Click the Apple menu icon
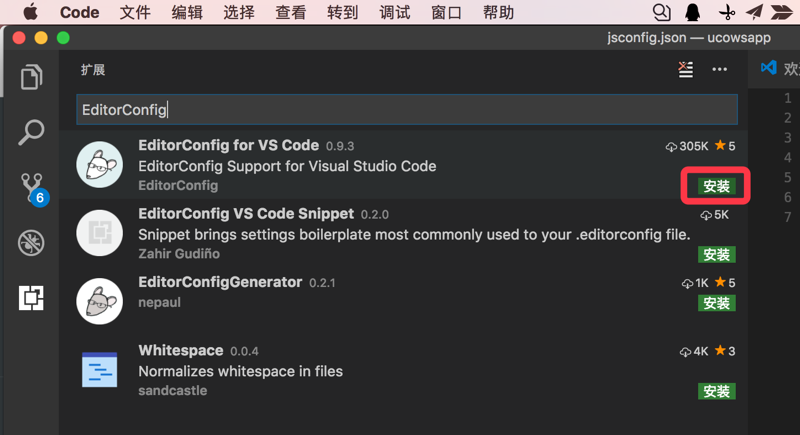This screenshot has width=800, height=435. pyautogui.click(x=30, y=13)
